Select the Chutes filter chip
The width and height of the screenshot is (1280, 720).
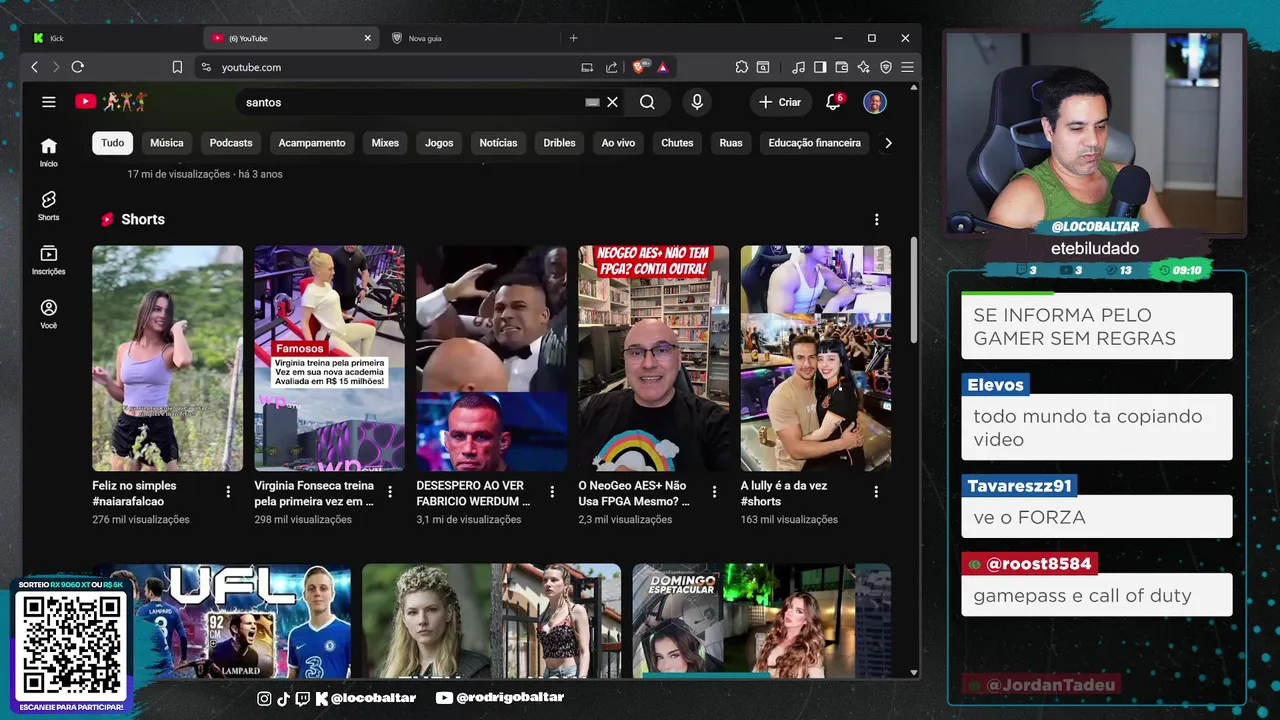677,143
